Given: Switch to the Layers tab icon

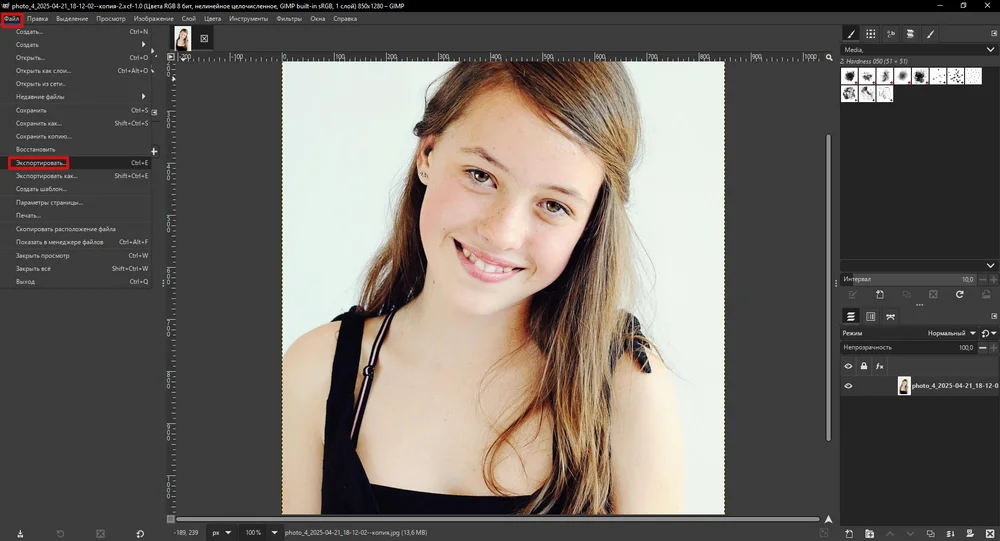Looking at the screenshot, I should click(x=851, y=316).
